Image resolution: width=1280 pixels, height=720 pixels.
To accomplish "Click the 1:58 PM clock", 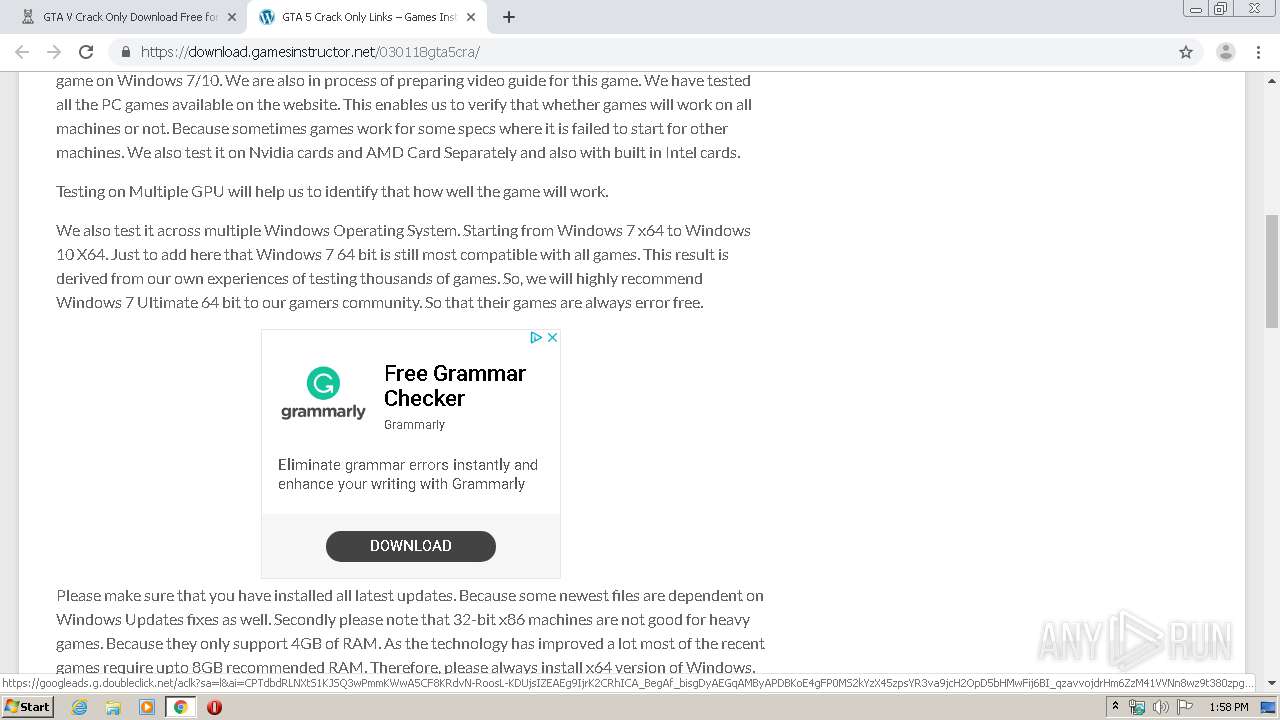I will [1229, 707].
